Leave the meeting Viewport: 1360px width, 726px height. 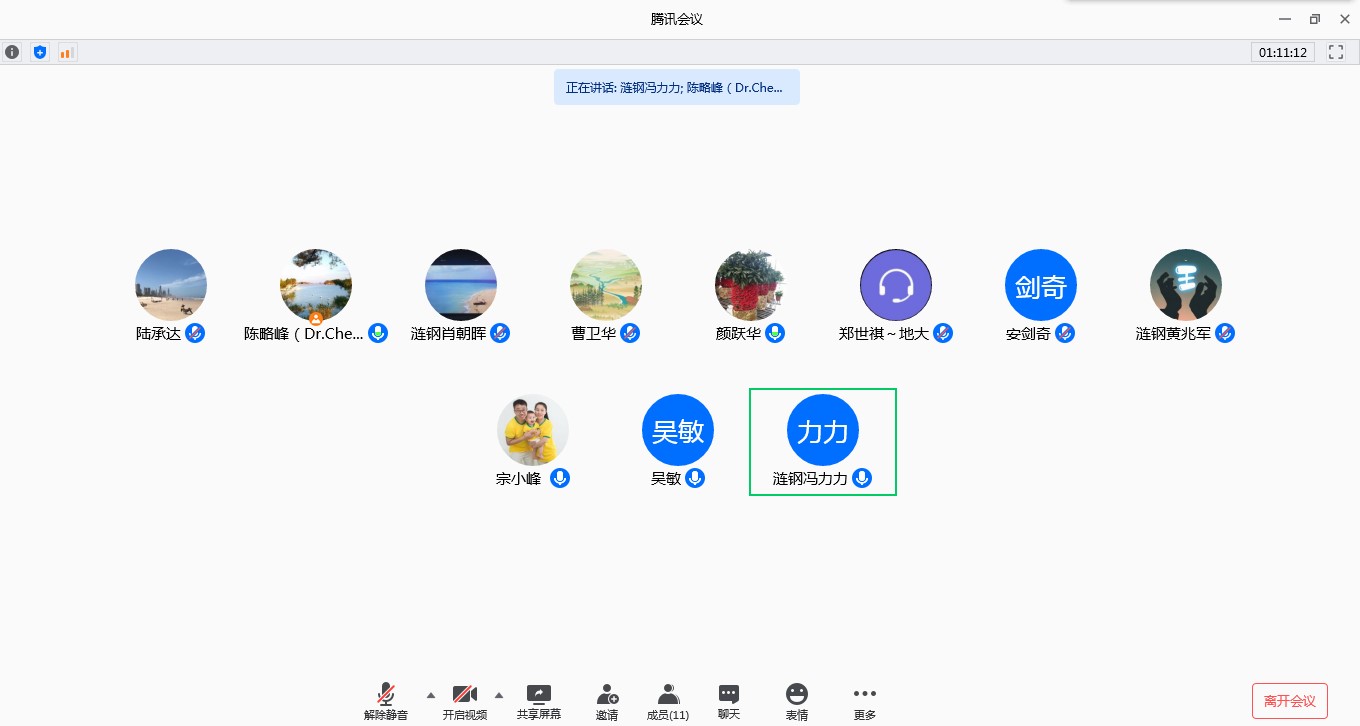(1289, 701)
